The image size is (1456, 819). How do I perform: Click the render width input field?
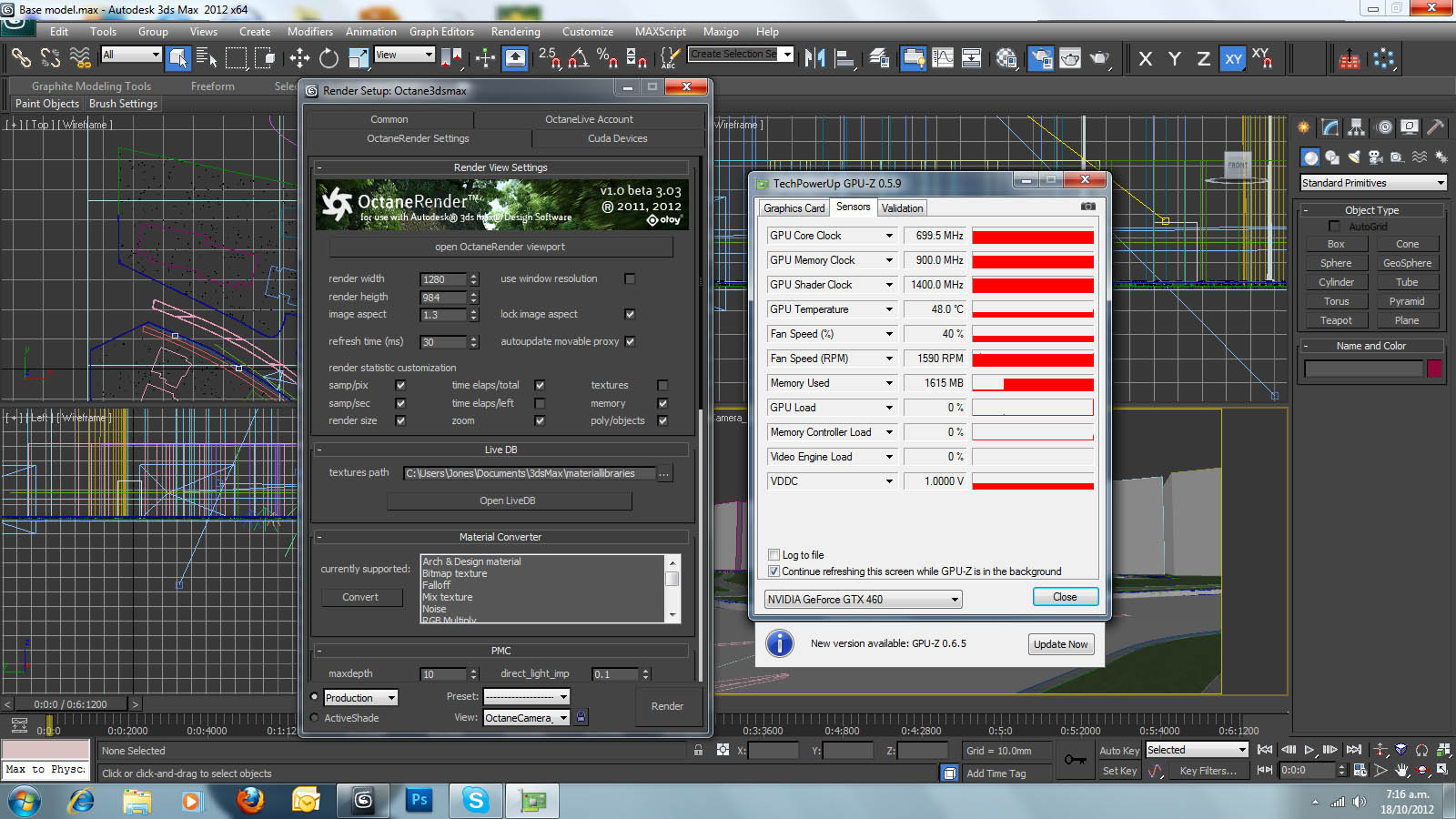[444, 279]
